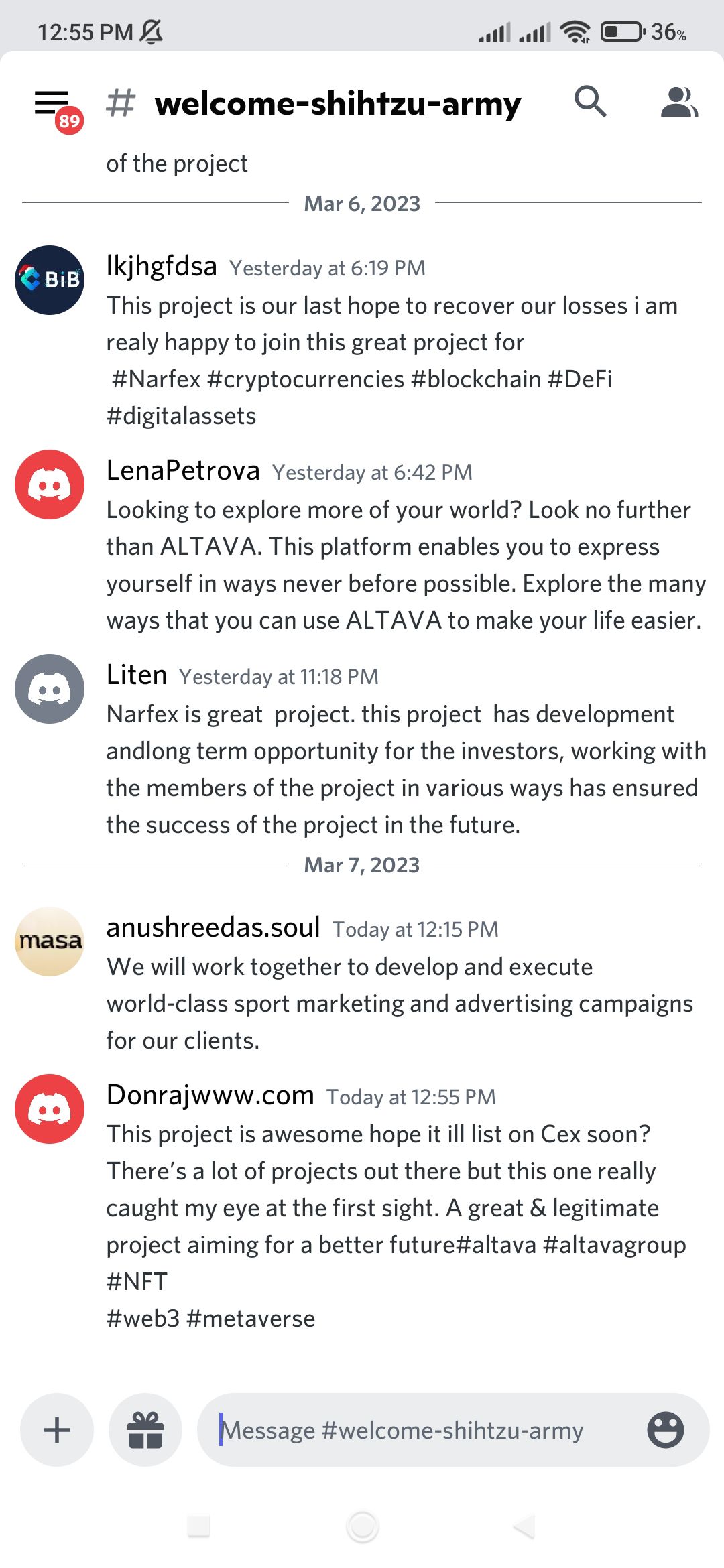Tap the Android recents square button
724x1568 pixels.
(x=199, y=1526)
